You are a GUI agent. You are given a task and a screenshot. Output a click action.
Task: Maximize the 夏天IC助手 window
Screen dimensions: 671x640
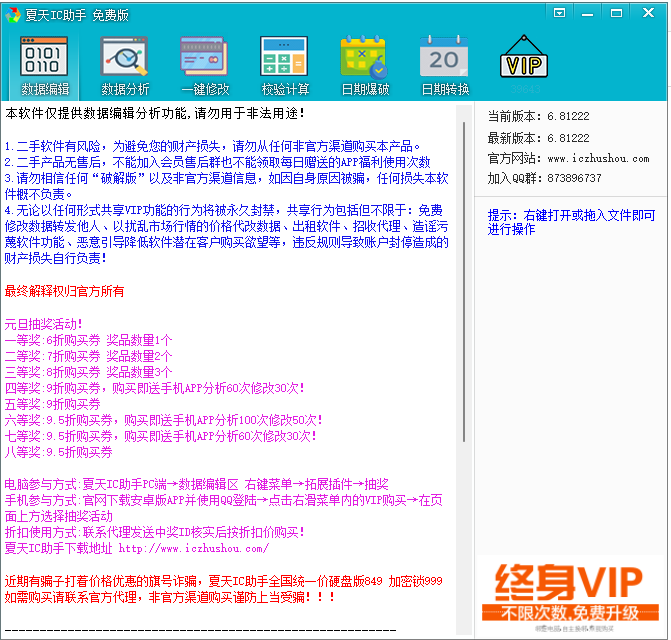click(616, 13)
